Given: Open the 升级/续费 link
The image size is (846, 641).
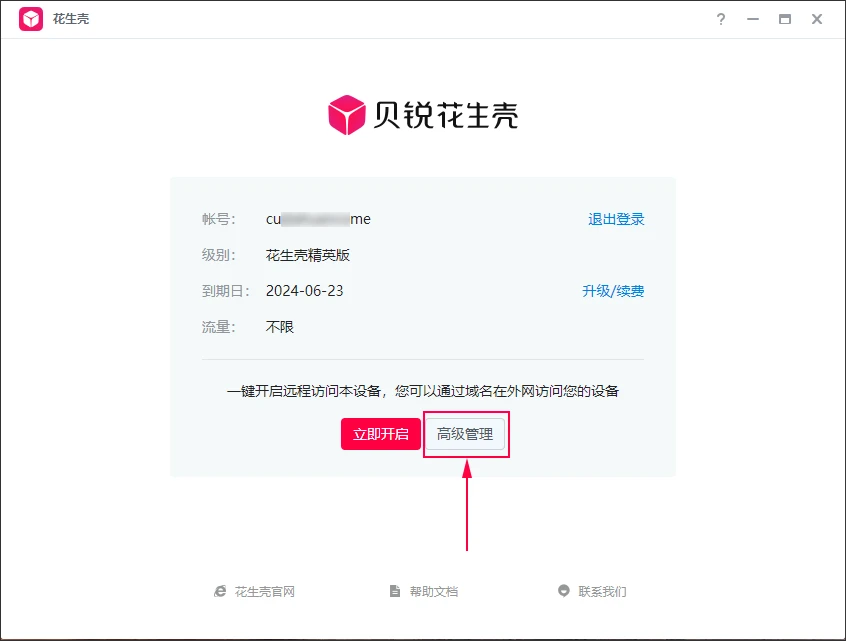Looking at the screenshot, I should click(x=613, y=291).
